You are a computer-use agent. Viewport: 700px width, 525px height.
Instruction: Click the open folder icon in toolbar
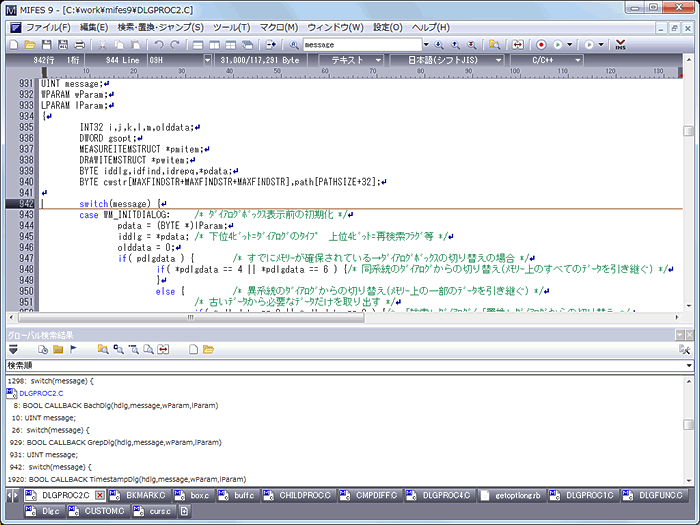click(30, 45)
